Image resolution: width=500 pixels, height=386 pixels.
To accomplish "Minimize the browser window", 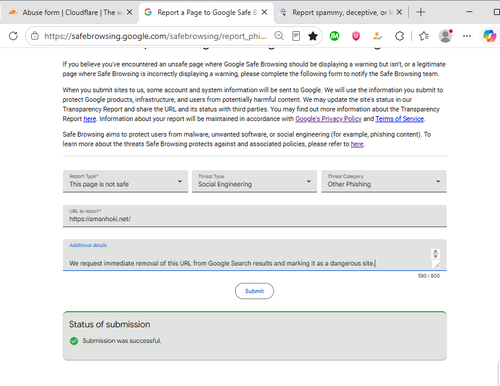I will (469, 12).
